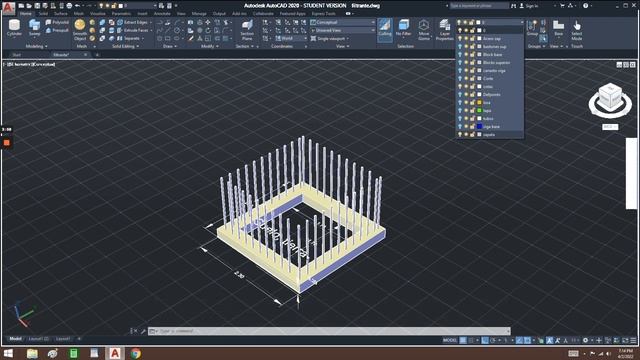Click the green color swatch of layer tapa
This screenshot has width=640, height=360.
point(479,111)
